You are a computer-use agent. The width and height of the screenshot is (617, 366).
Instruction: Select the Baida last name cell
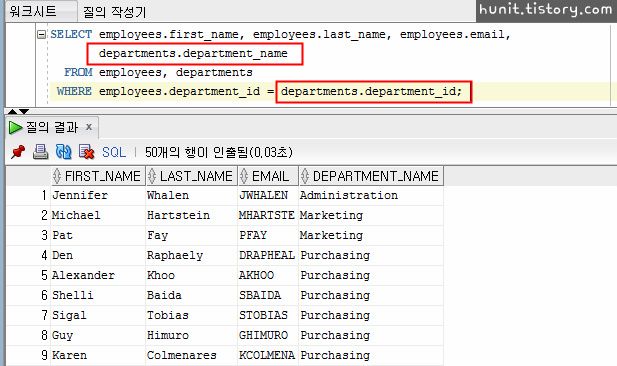pyautogui.click(x=192, y=296)
